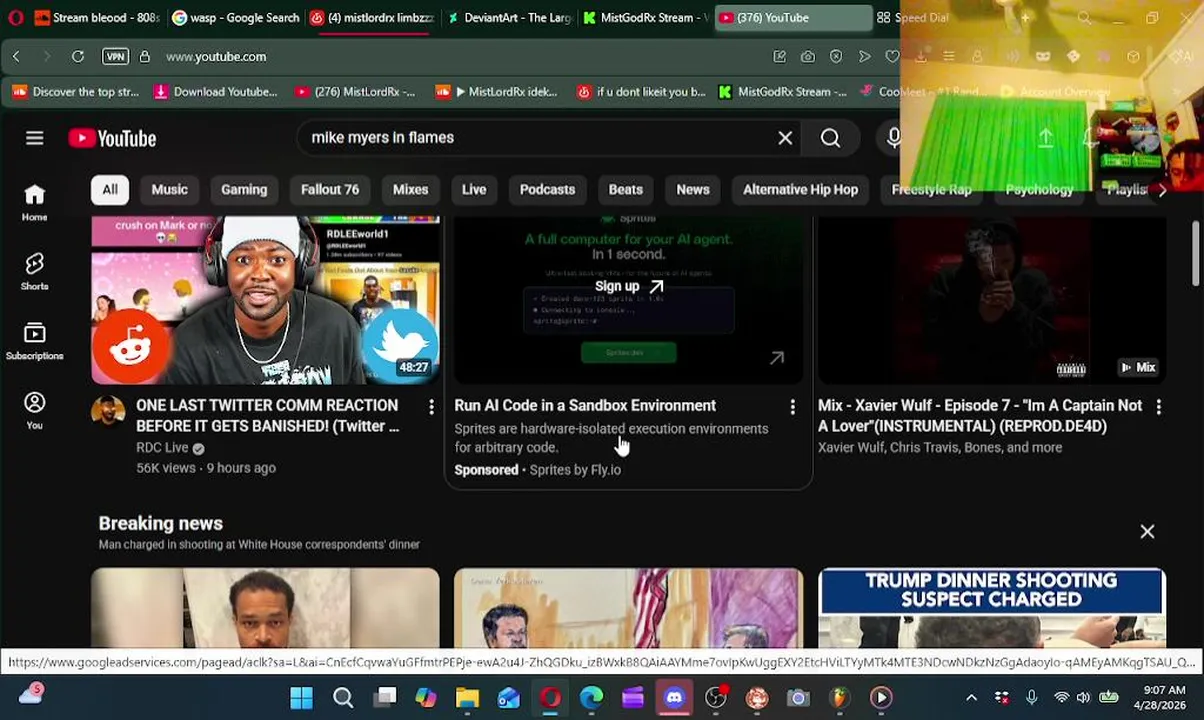Select the News filter chip

[693, 189]
